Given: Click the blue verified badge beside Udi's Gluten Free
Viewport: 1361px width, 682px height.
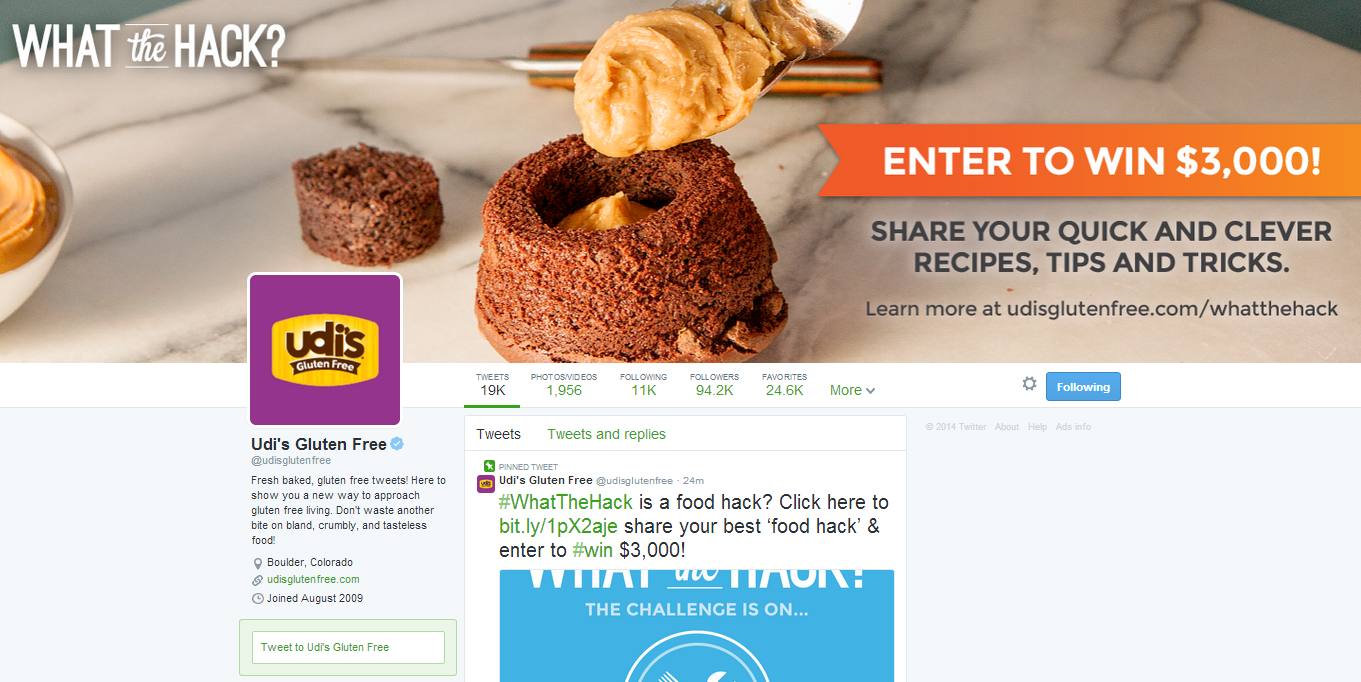Looking at the screenshot, I should coord(397,444).
